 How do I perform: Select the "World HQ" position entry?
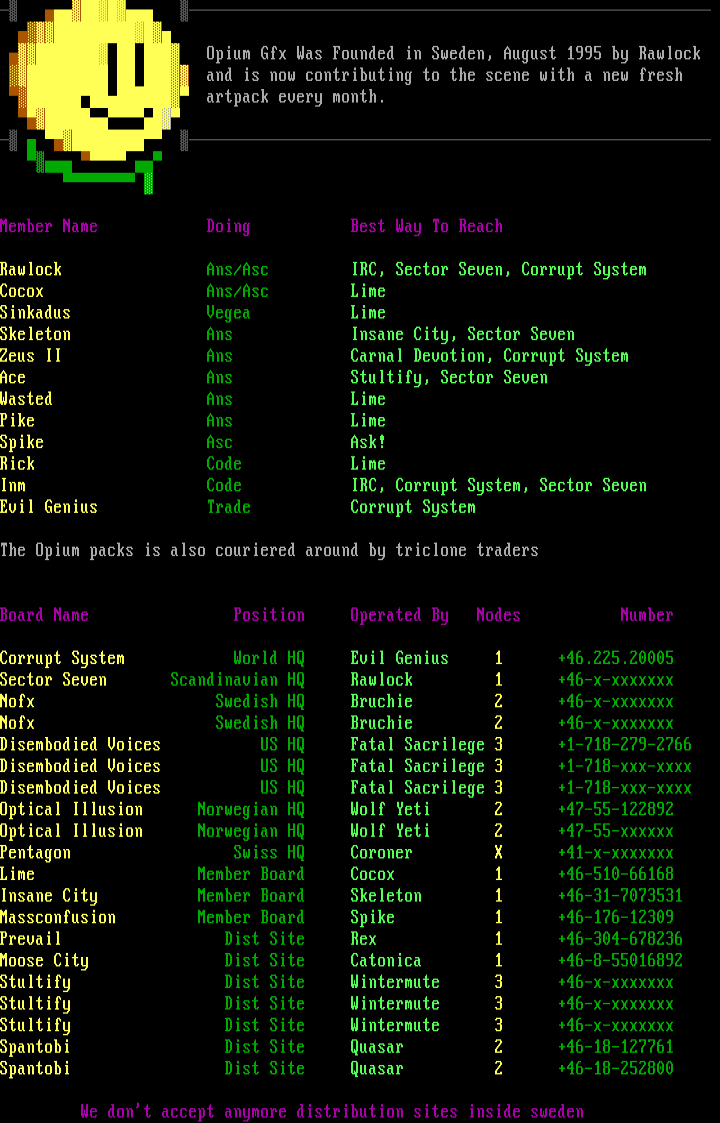pyautogui.click(x=268, y=659)
